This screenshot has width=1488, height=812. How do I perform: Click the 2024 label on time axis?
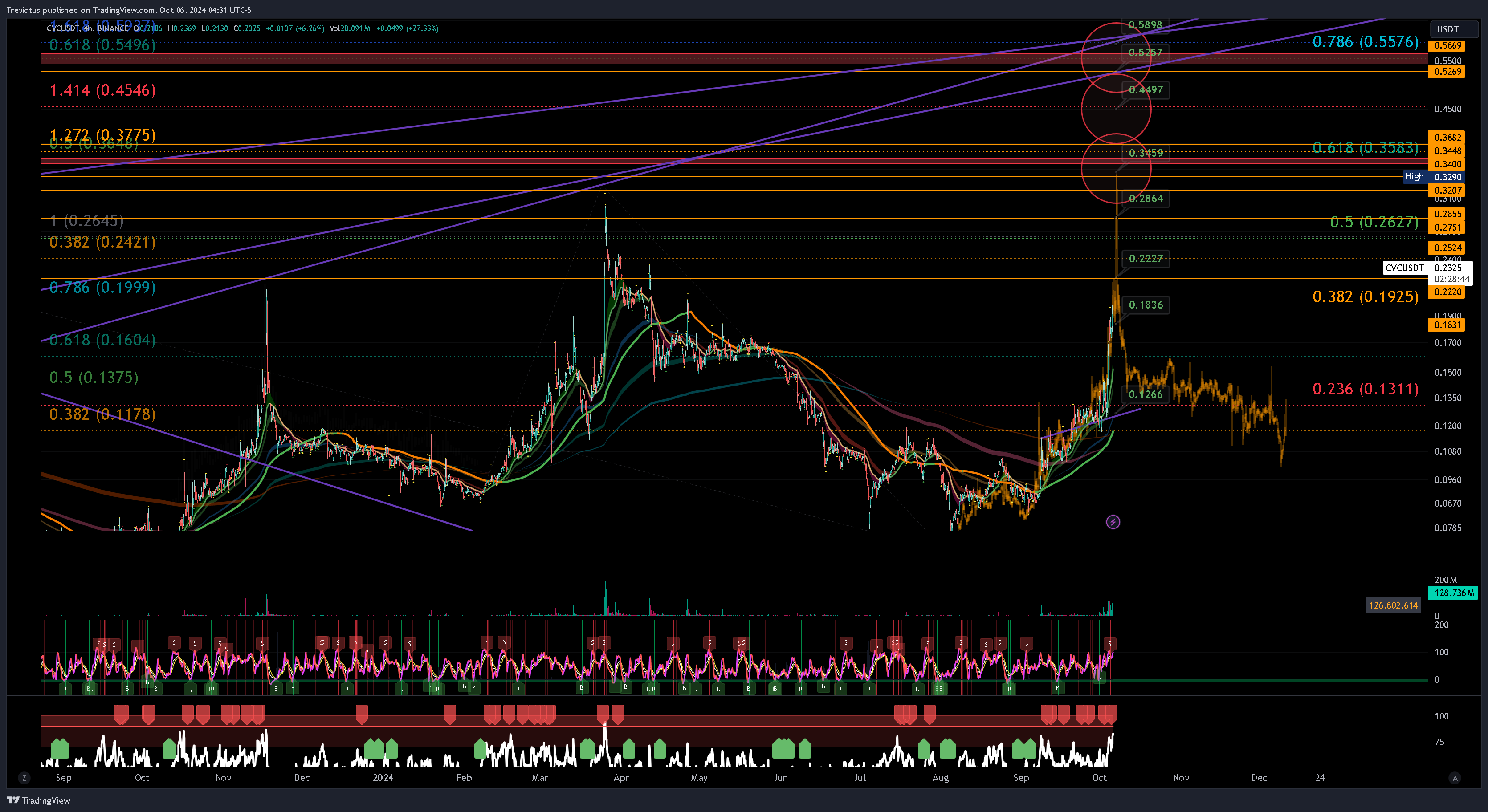(x=383, y=777)
